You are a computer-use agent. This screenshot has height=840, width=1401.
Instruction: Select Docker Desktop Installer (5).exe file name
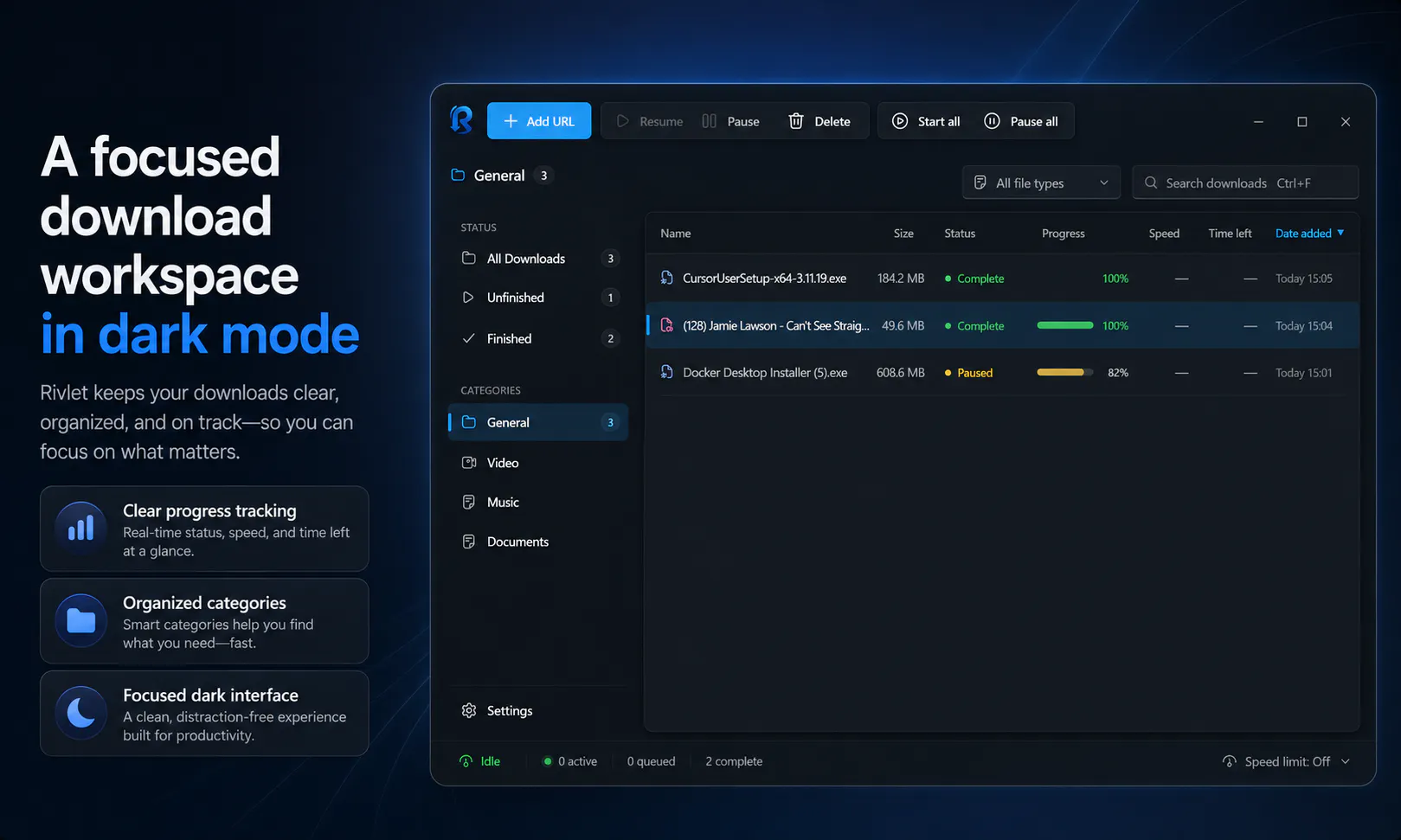tap(765, 373)
